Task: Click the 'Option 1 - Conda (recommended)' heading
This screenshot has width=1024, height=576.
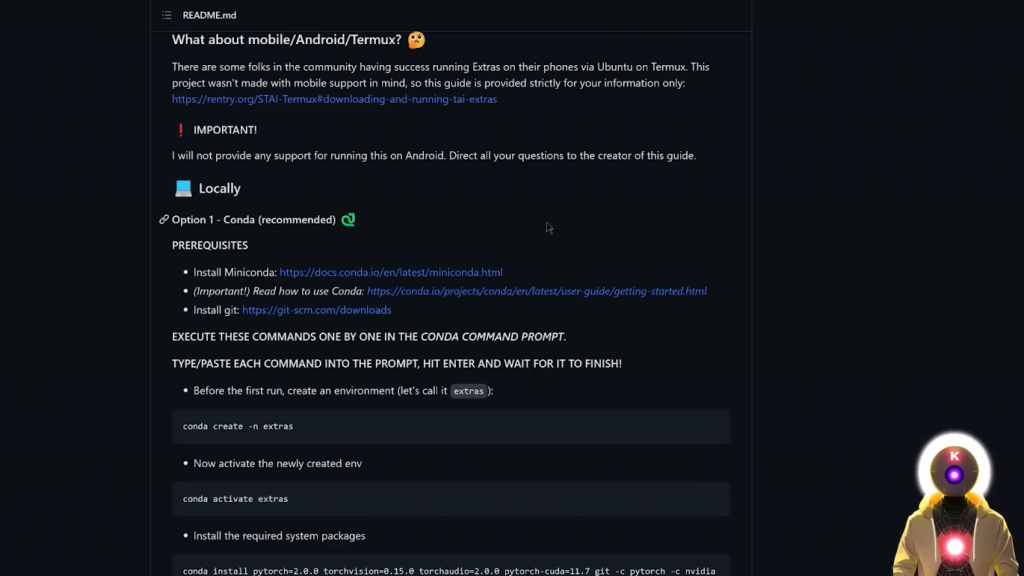Action: click(x=254, y=219)
